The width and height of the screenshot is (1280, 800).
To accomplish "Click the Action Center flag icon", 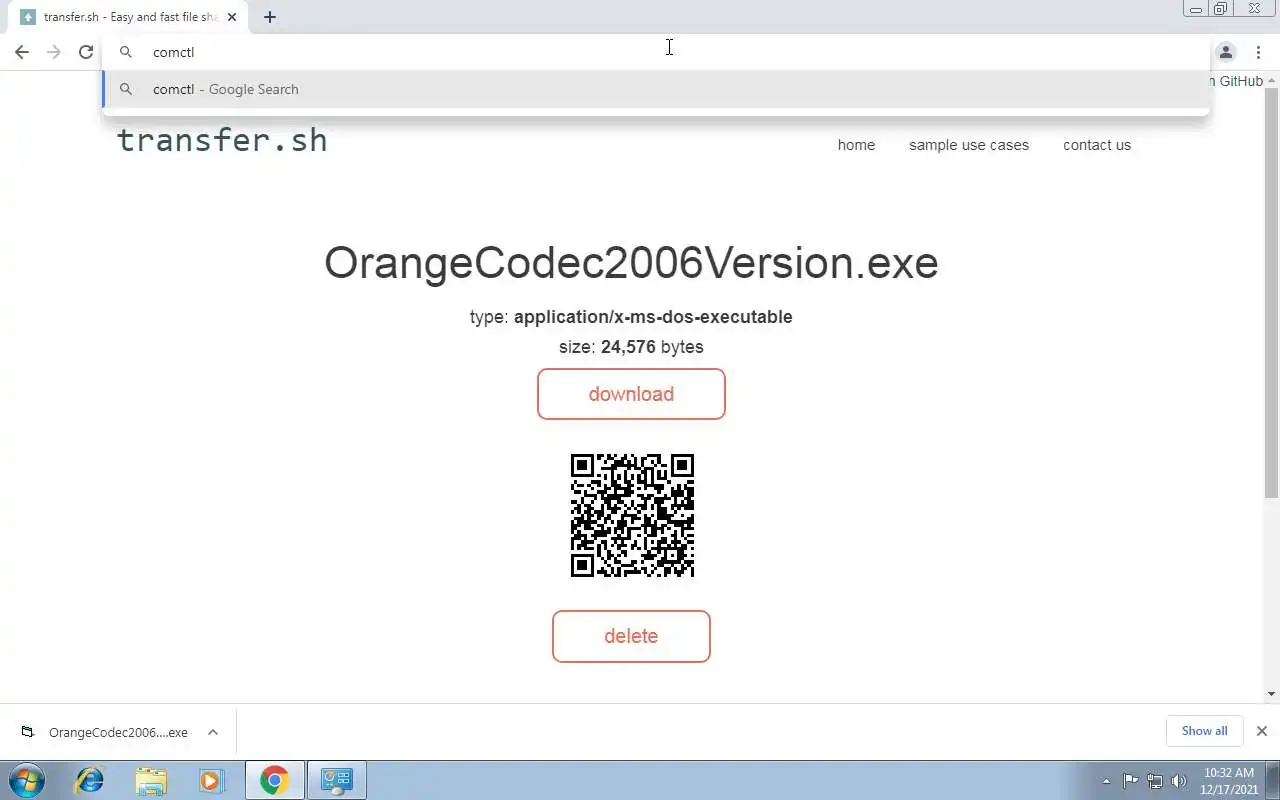I will (x=1130, y=781).
